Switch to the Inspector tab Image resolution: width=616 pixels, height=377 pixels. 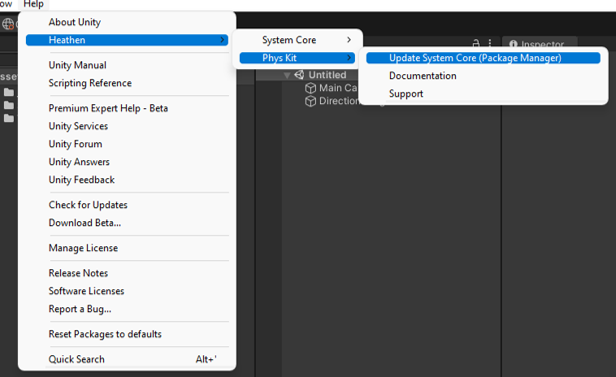[x=539, y=42]
